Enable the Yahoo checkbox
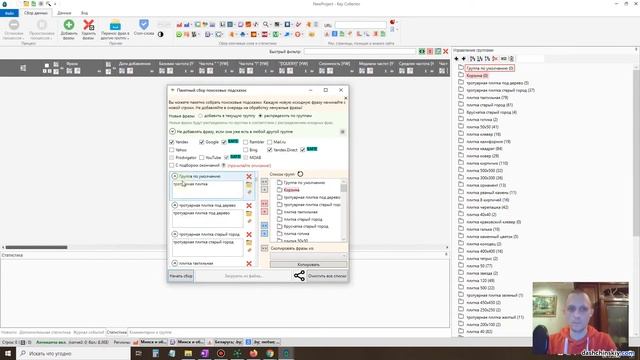 point(171,150)
